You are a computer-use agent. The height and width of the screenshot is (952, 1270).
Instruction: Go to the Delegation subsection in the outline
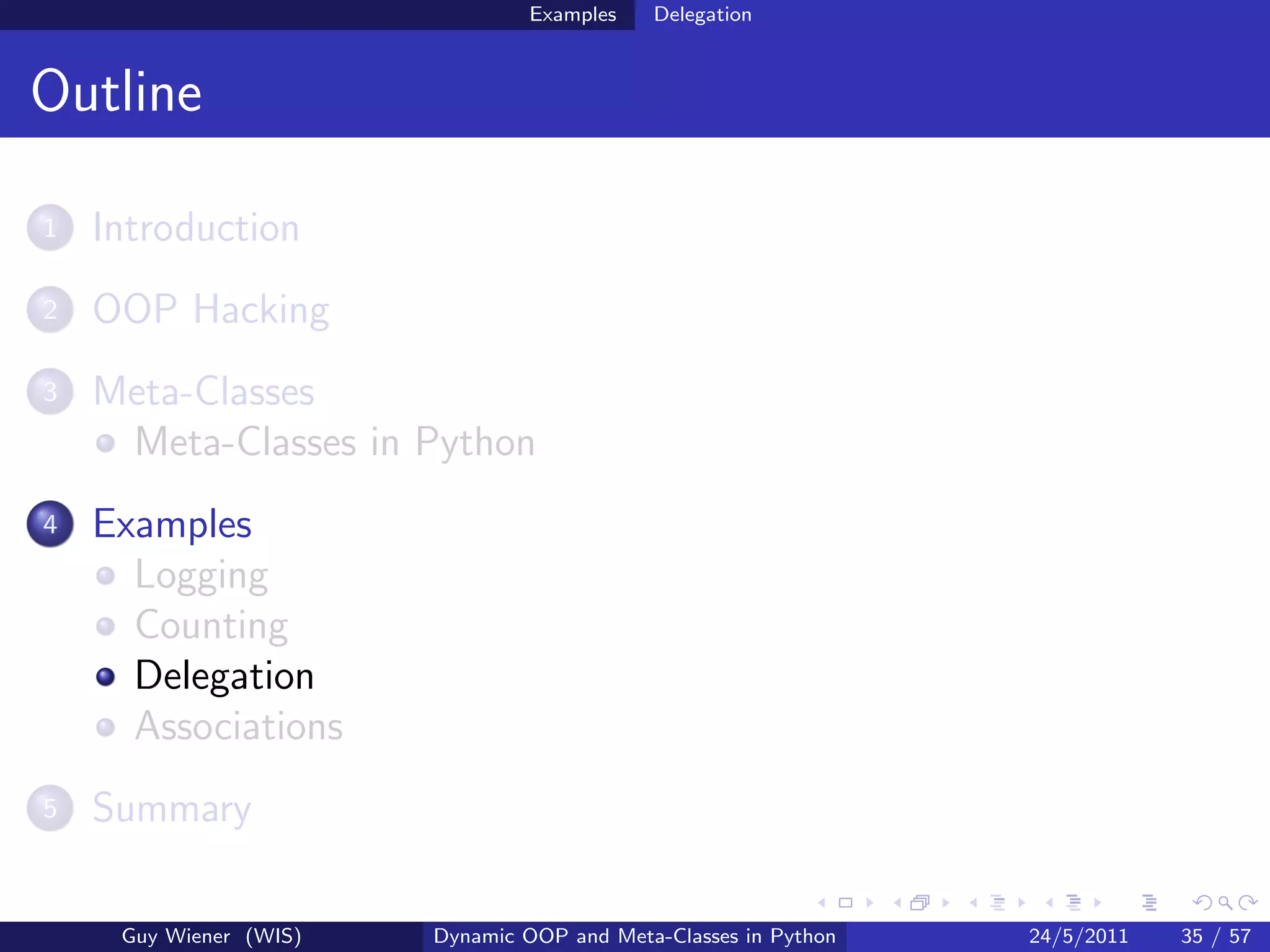coord(224,676)
